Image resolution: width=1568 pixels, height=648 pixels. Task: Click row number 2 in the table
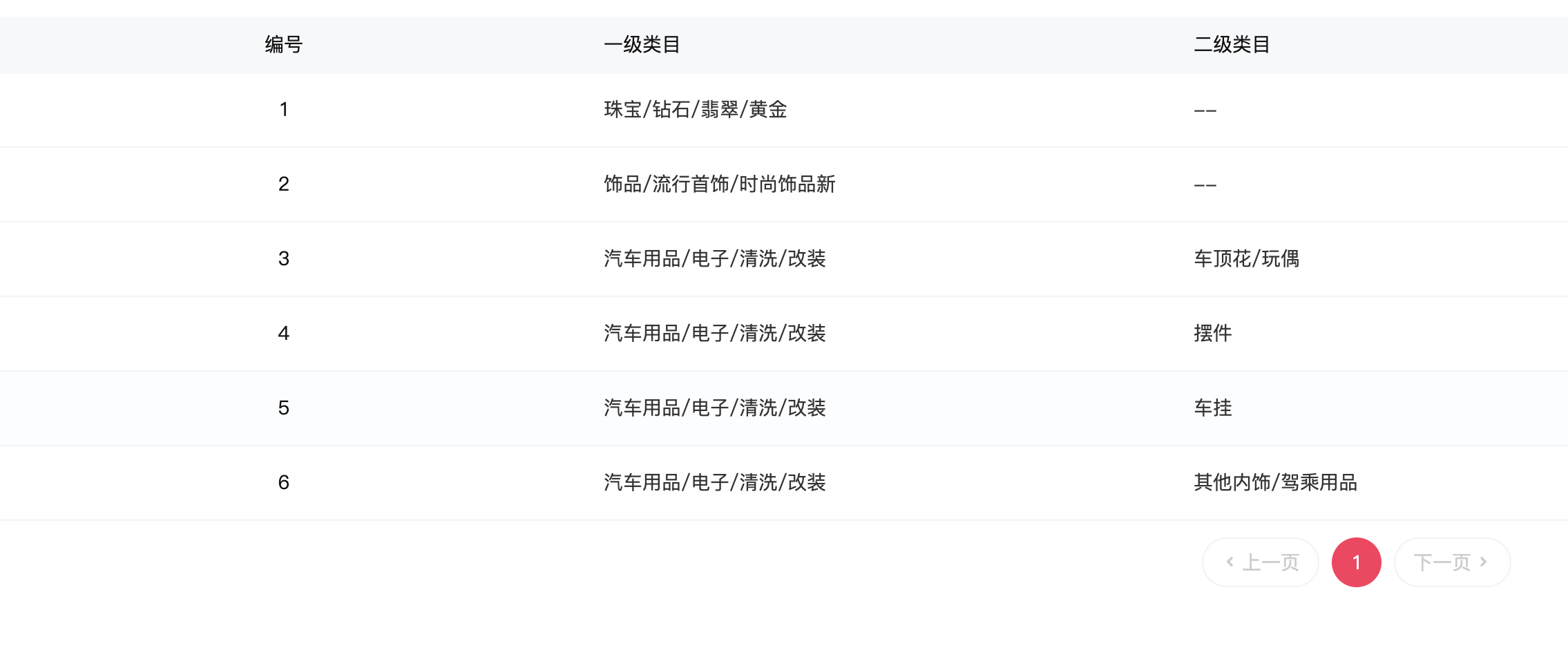[x=284, y=184]
